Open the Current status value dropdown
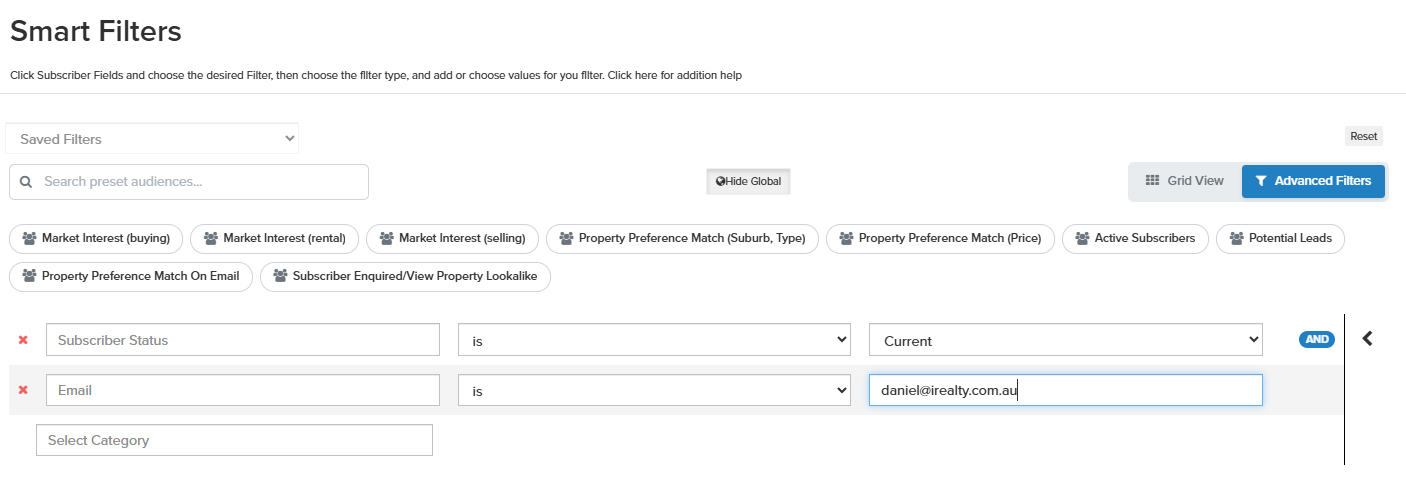The image size is (1406, 486). 1065,340
